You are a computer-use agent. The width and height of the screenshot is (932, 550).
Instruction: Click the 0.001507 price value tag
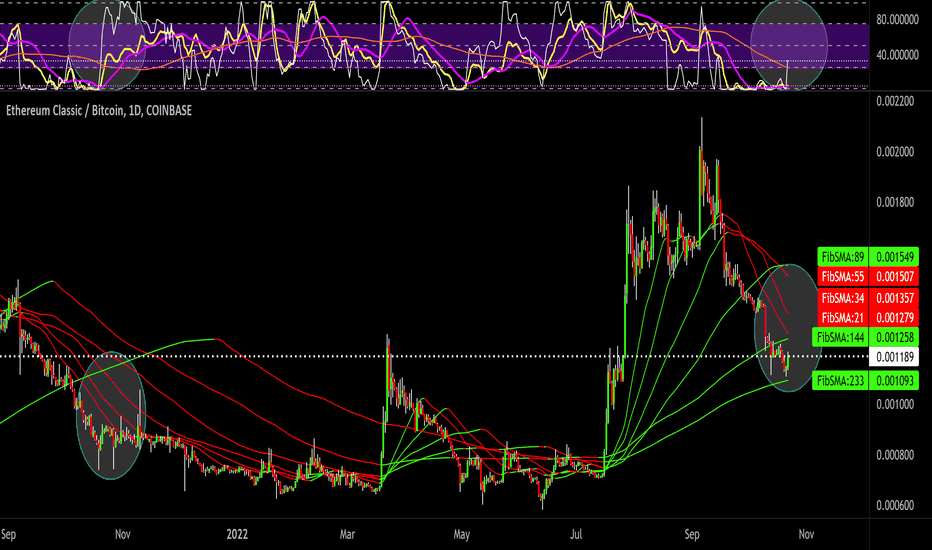[x=895, y=276]
